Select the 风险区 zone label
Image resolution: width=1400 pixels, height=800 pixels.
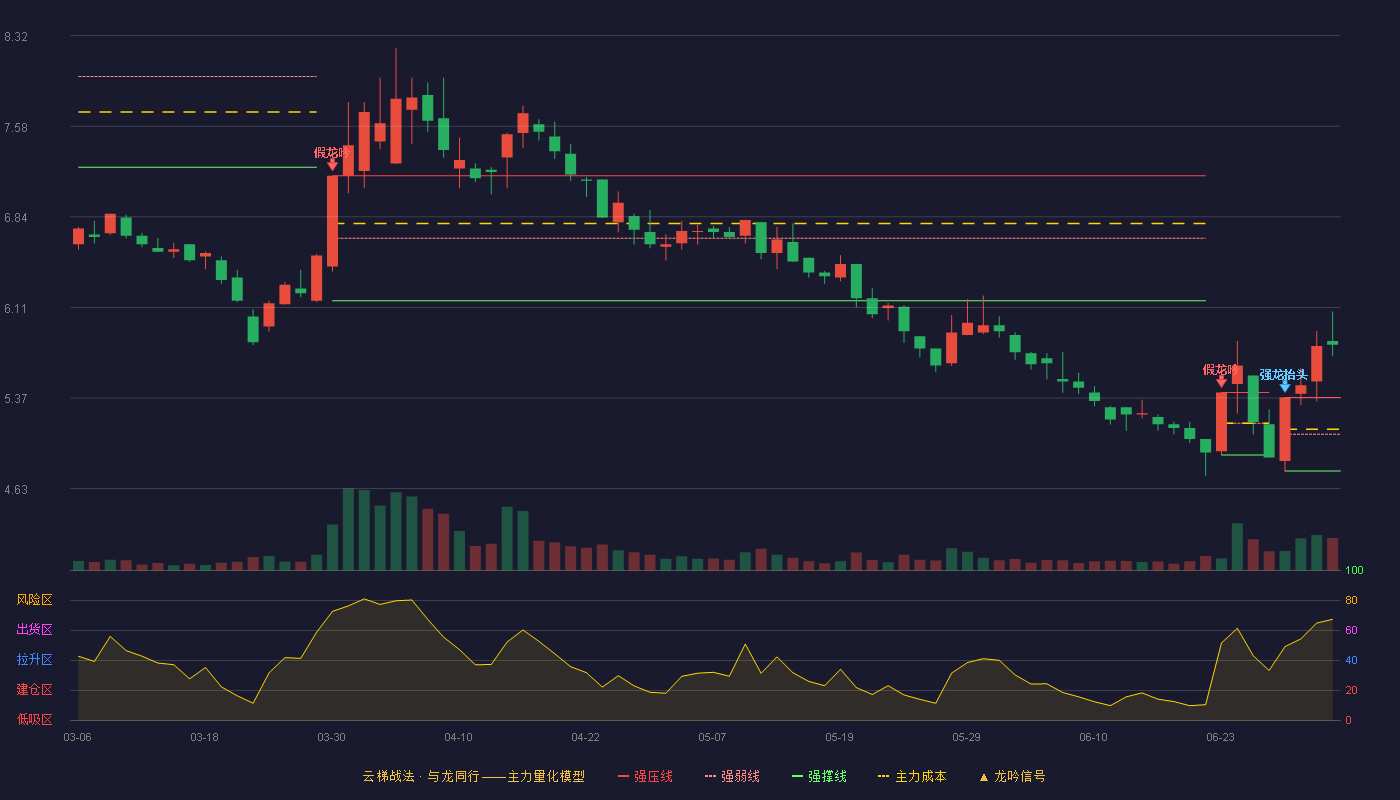click(x=34, y=600)
